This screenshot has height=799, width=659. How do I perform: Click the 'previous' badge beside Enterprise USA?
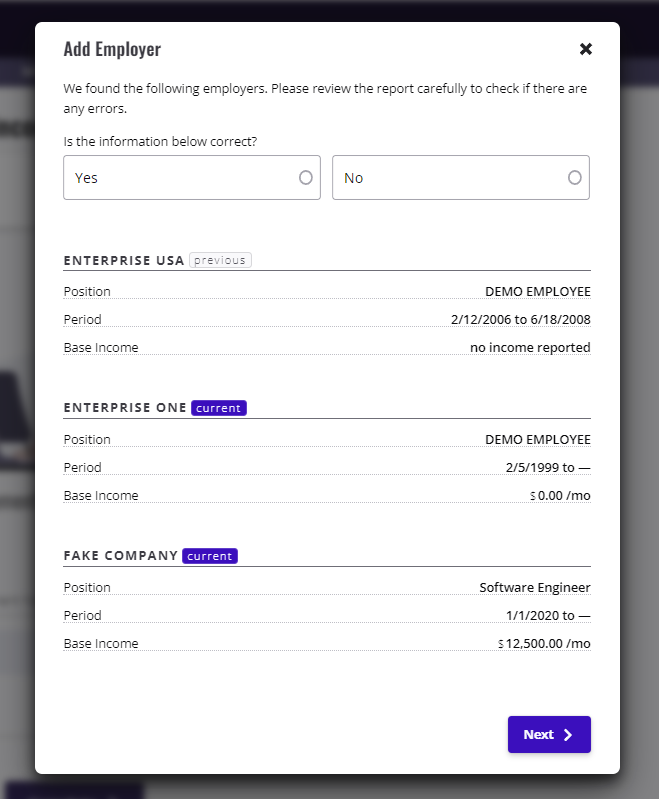tap(220, 260)
